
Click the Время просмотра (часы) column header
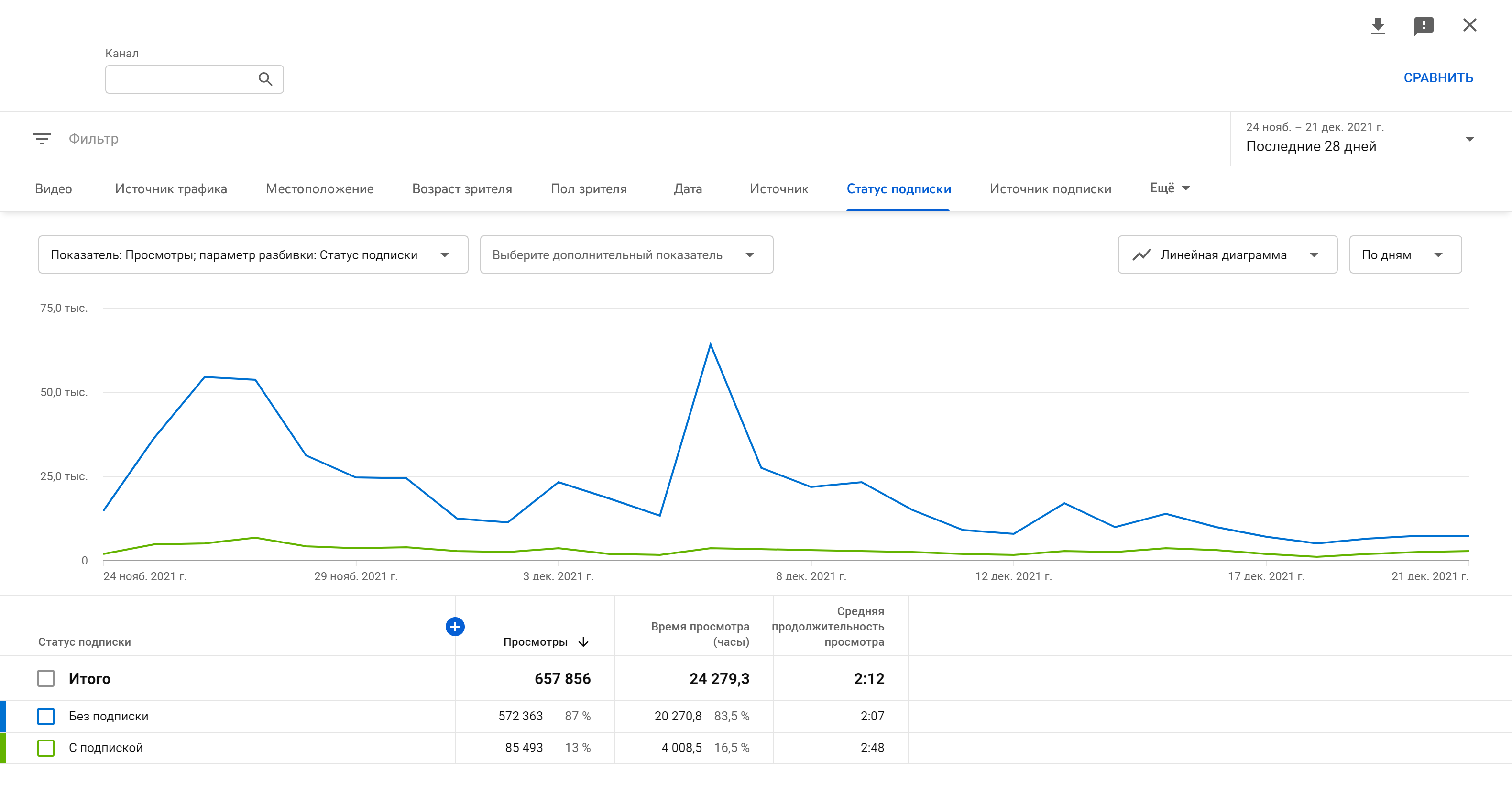point(700,634)
